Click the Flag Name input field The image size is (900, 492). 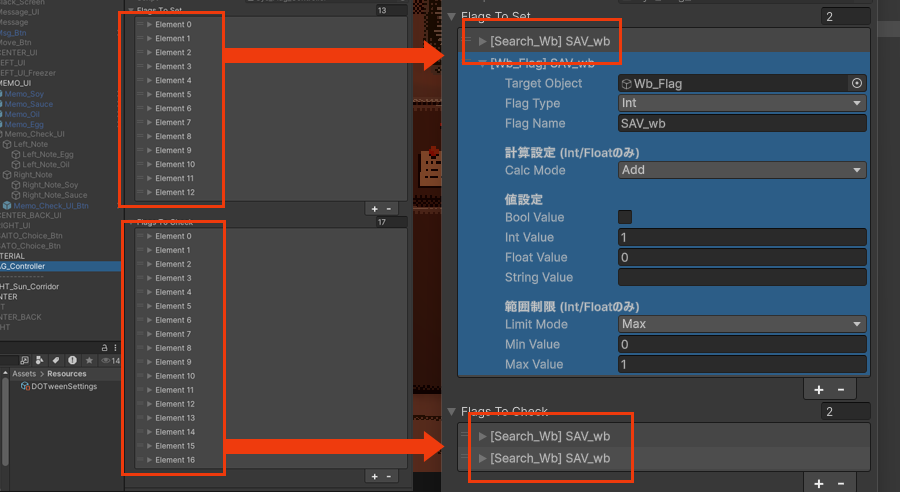(x=742, y=124)
